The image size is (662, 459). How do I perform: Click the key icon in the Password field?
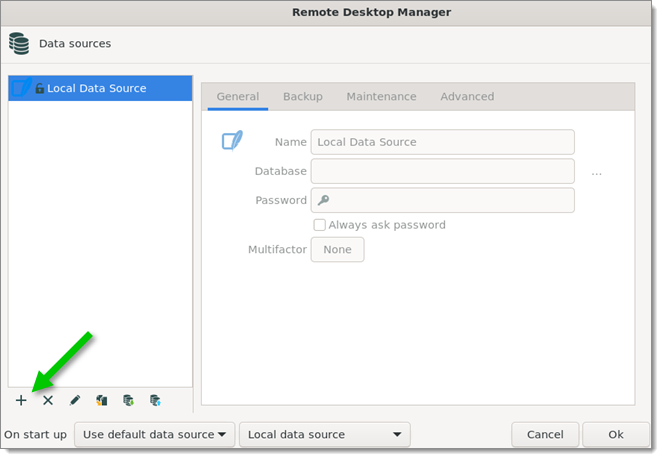click(323, 200)
